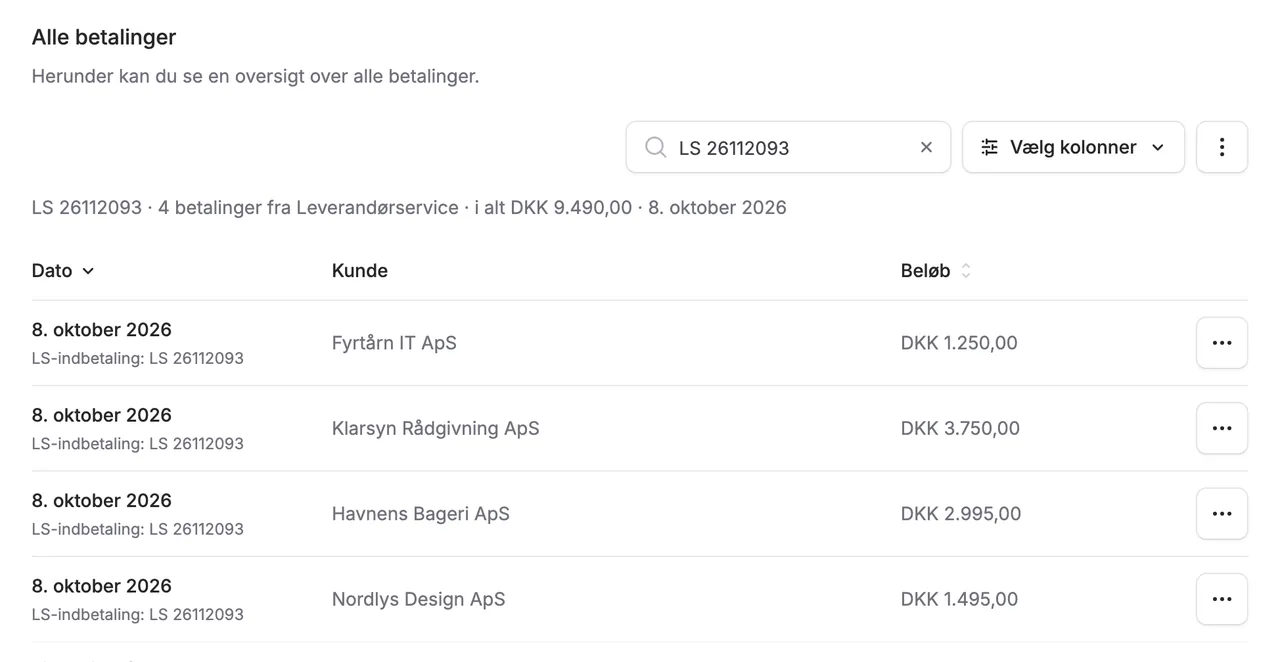Select customer Klarsyn Rådgivning ApS
Viewport: 1280px width, 662px height.
435,428
